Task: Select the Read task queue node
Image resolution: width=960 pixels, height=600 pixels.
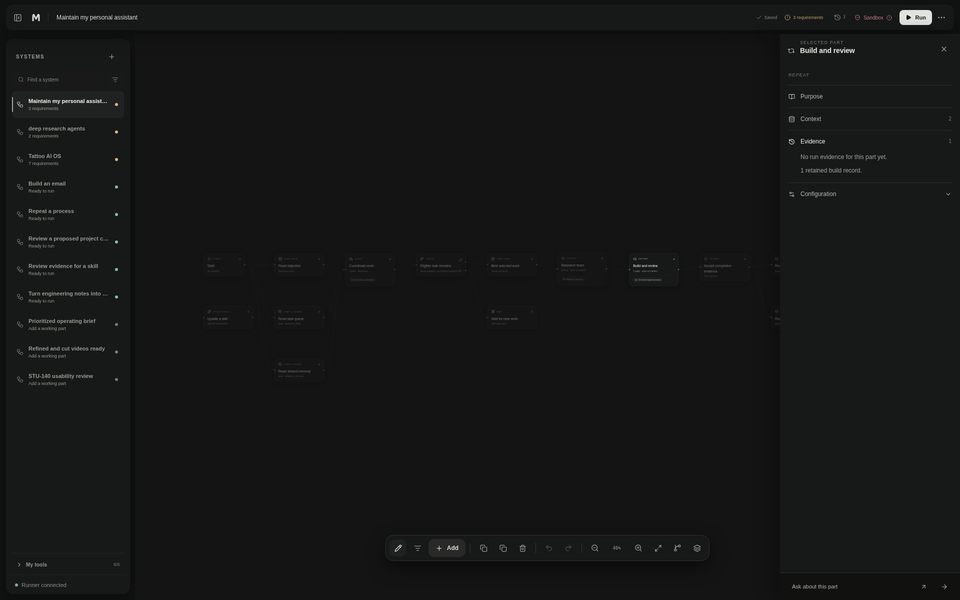Action: tap(299, 318)
